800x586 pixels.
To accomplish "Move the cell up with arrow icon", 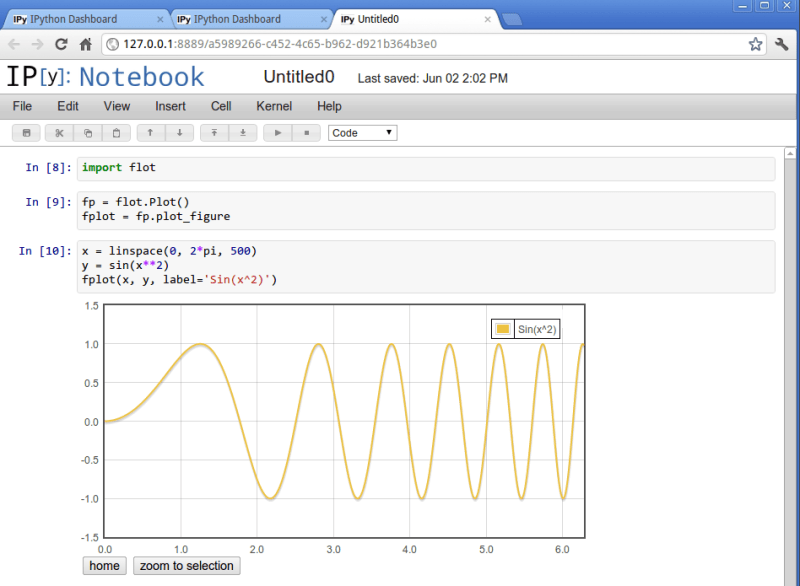I will coord(150,133).
